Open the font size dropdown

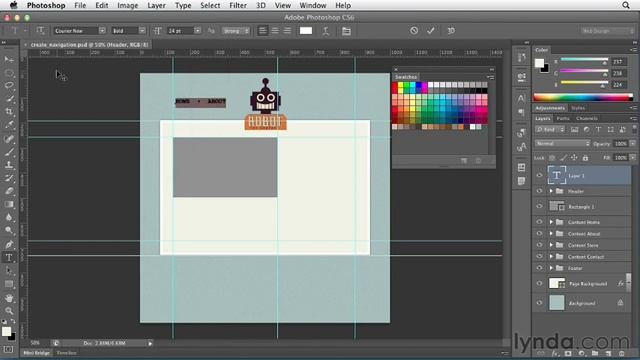coord(198,31)
